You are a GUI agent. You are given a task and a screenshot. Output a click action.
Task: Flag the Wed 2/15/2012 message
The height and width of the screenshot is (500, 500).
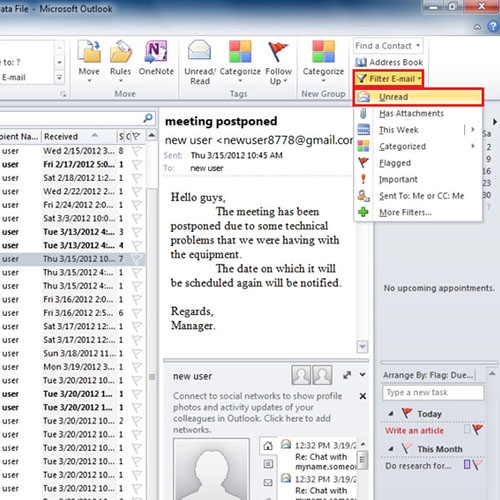(x=136, y=151)
